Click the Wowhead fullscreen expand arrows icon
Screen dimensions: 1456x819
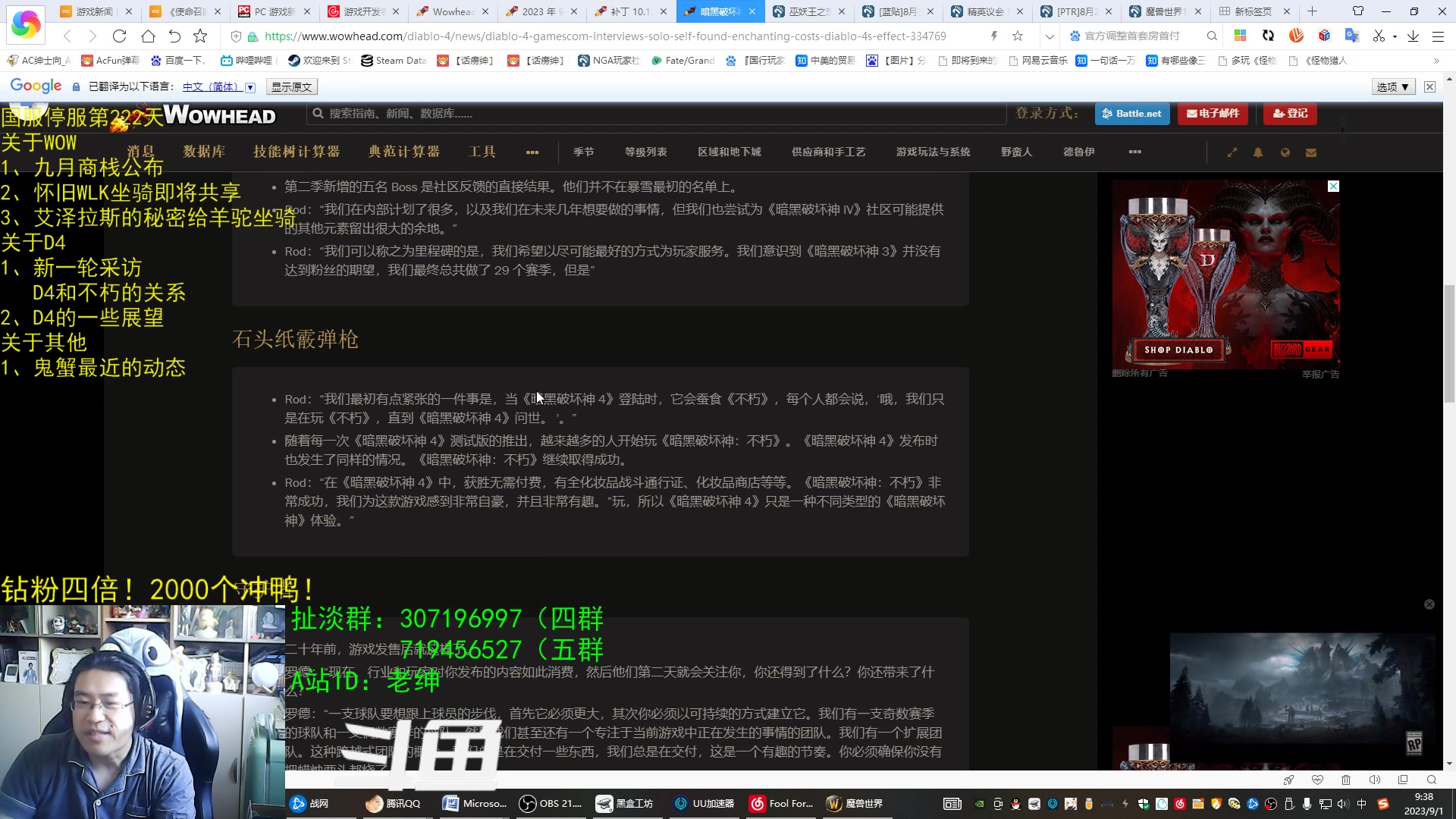tap(1232, 152)
